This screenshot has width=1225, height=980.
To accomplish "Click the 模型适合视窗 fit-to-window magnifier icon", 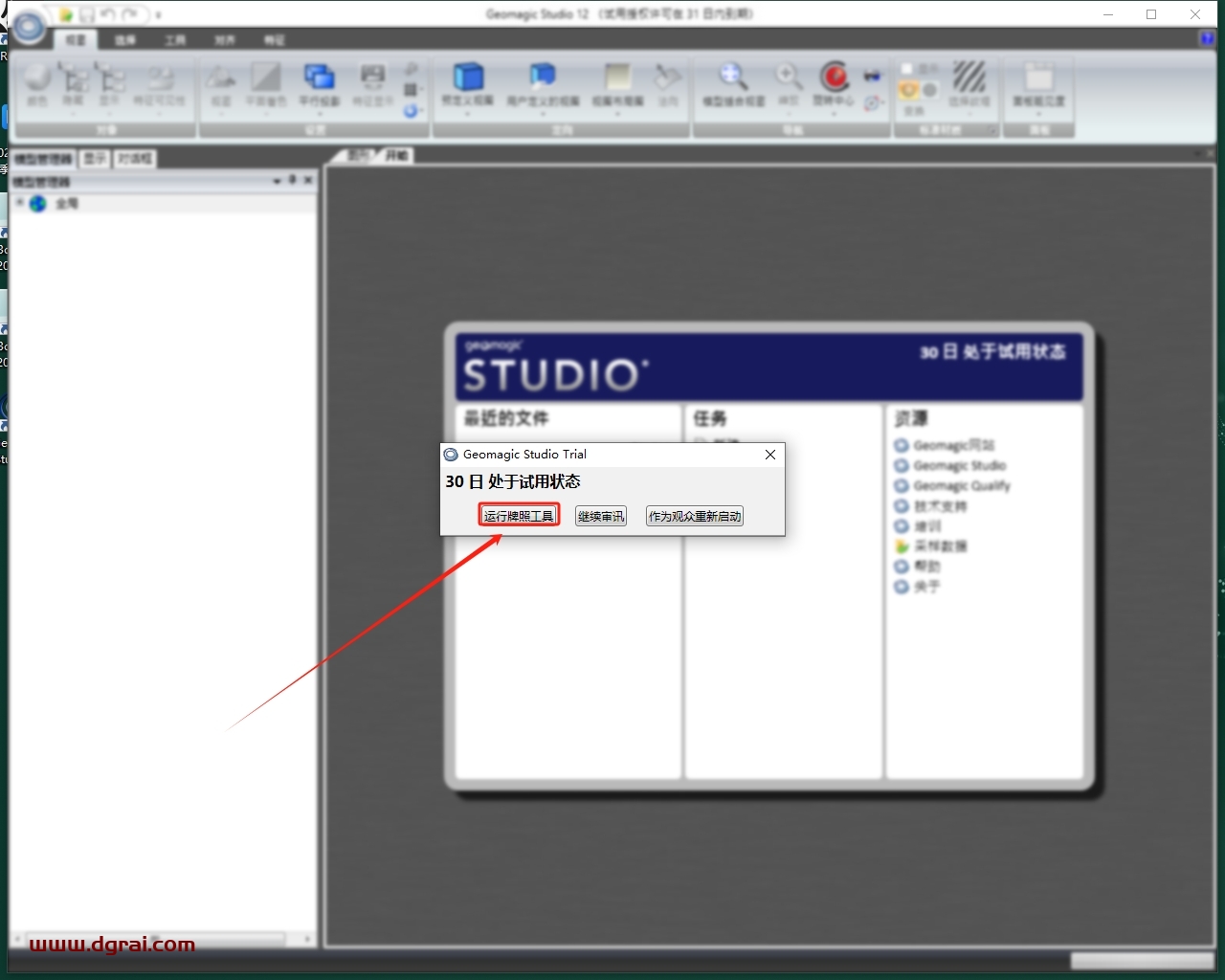I will (x=733, y=77).
